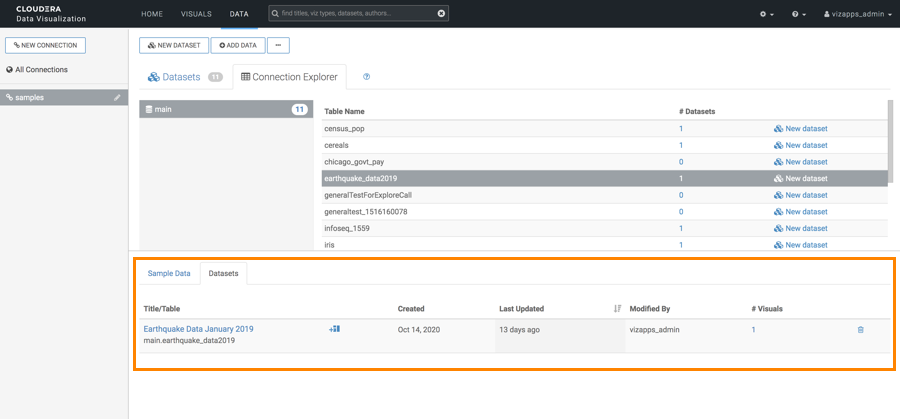The height and width of the screenshot is (419, 900).
Task: Click the New dataset icon for census_pop
Action: (779, 128)
